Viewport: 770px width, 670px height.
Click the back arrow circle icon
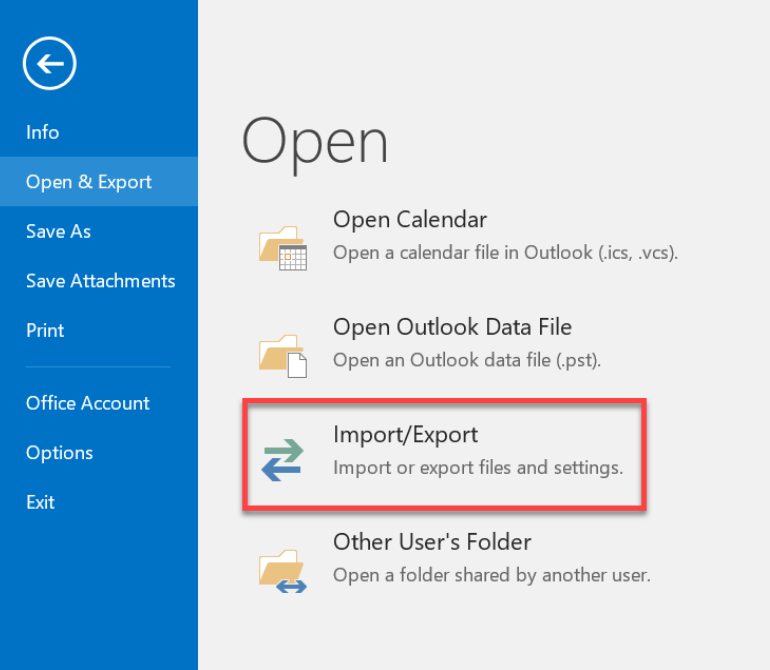50,63
